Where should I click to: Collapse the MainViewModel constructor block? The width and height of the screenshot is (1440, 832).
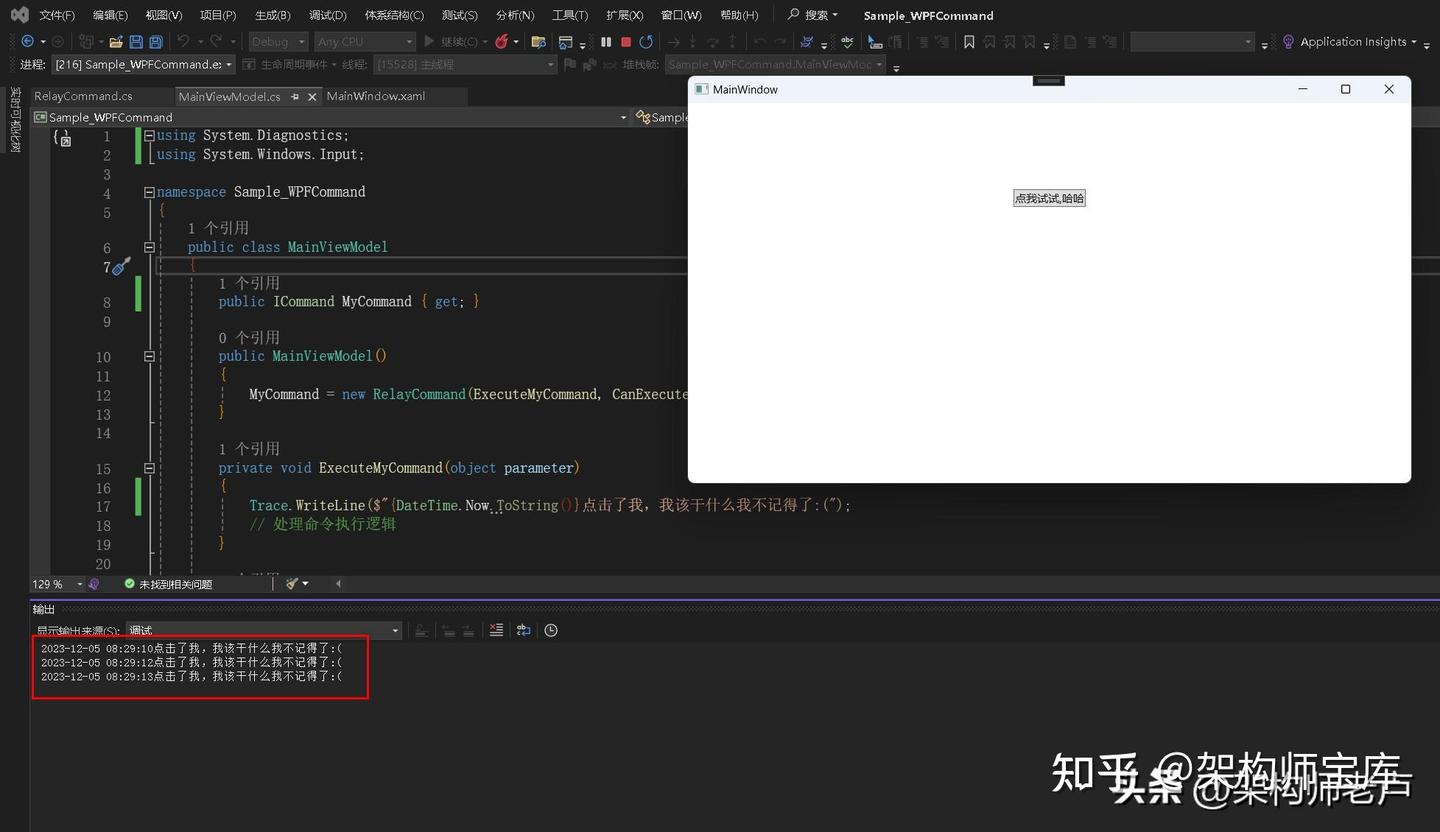(149, 356)
